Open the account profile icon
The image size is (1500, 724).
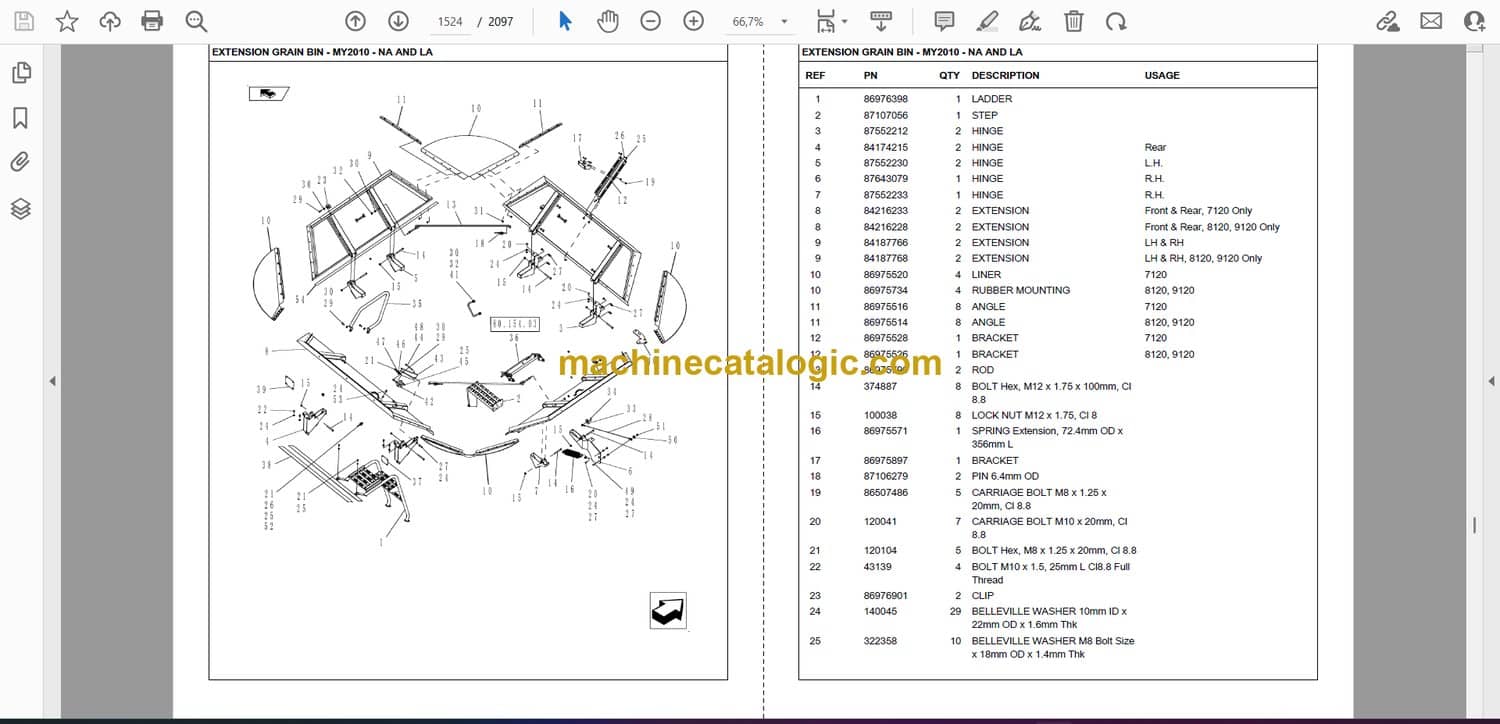click(x=1474, y=21)
